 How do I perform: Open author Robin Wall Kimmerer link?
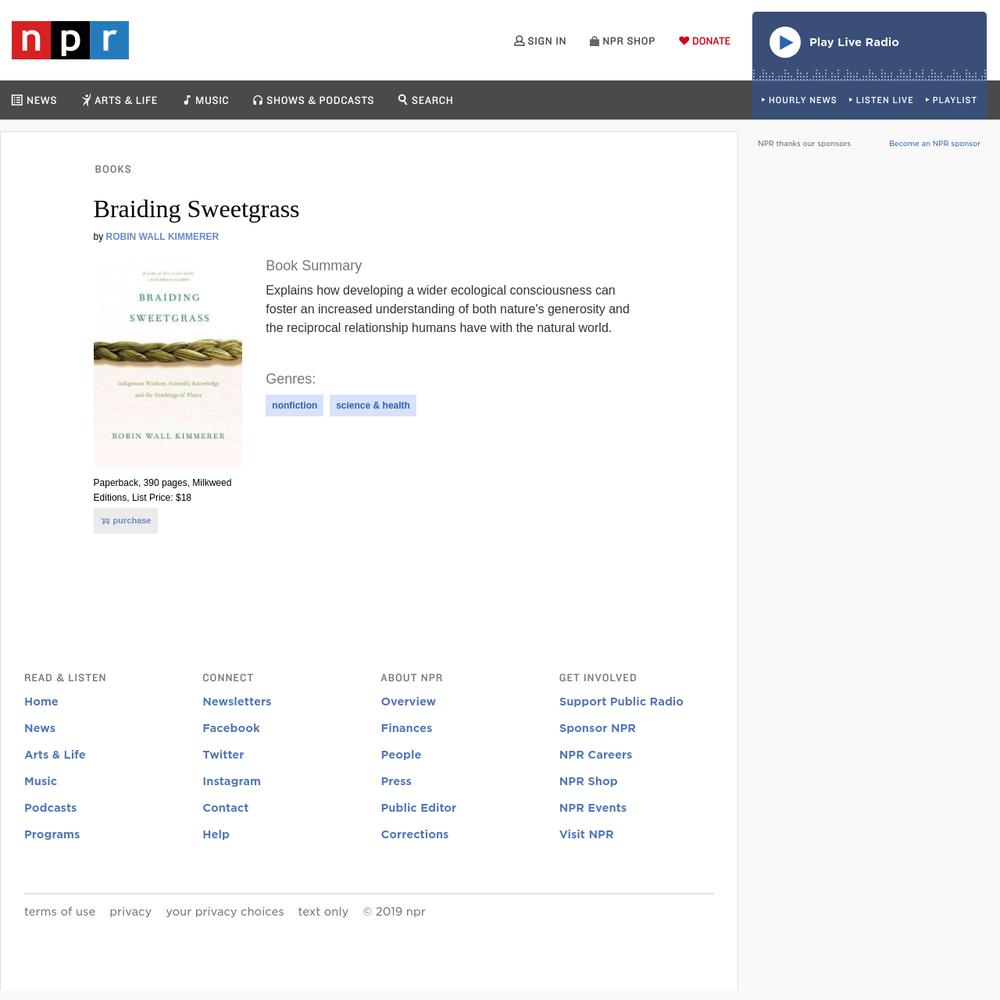162,237
